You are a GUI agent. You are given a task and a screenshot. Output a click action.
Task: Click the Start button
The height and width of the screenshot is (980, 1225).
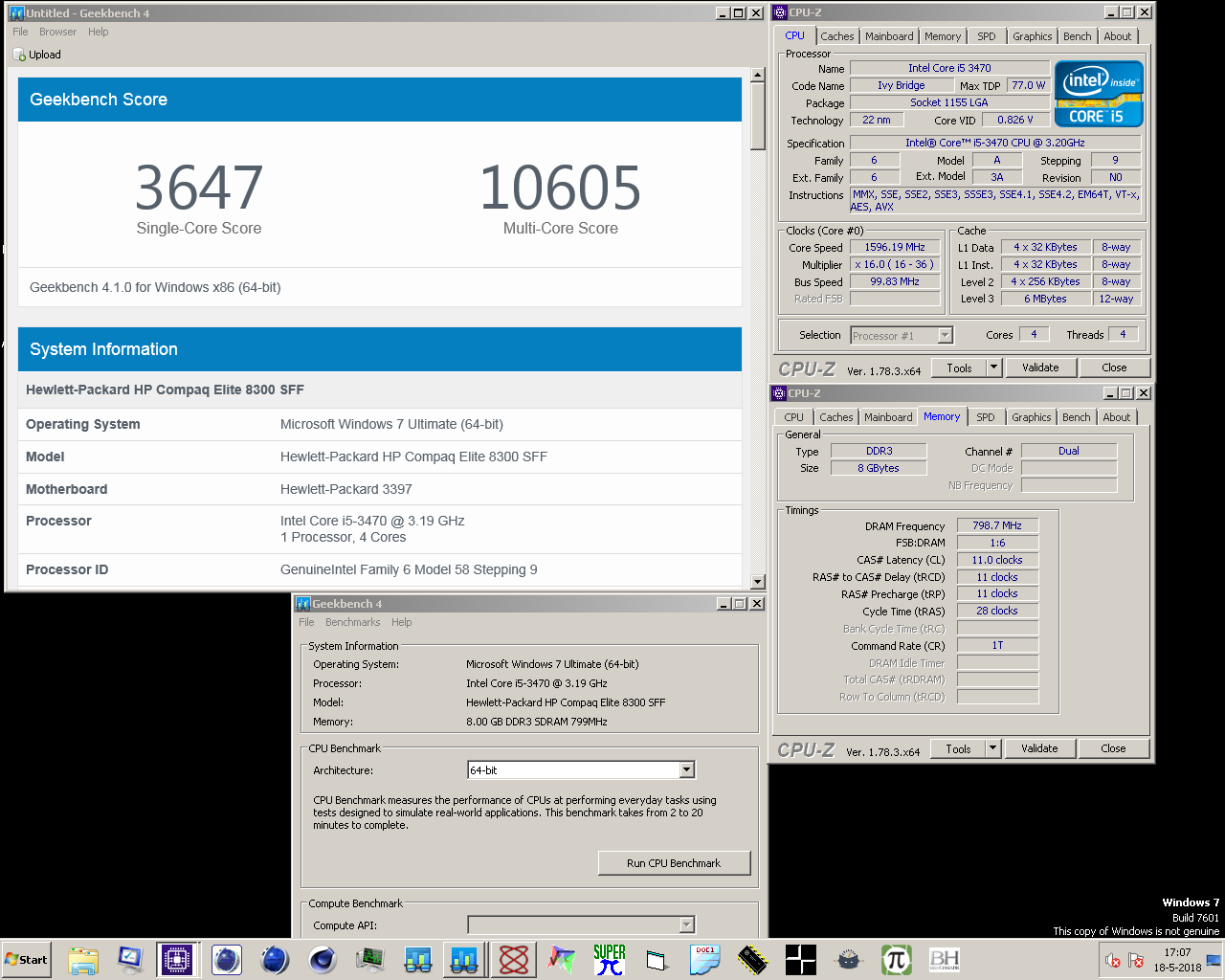pos(26,960)
